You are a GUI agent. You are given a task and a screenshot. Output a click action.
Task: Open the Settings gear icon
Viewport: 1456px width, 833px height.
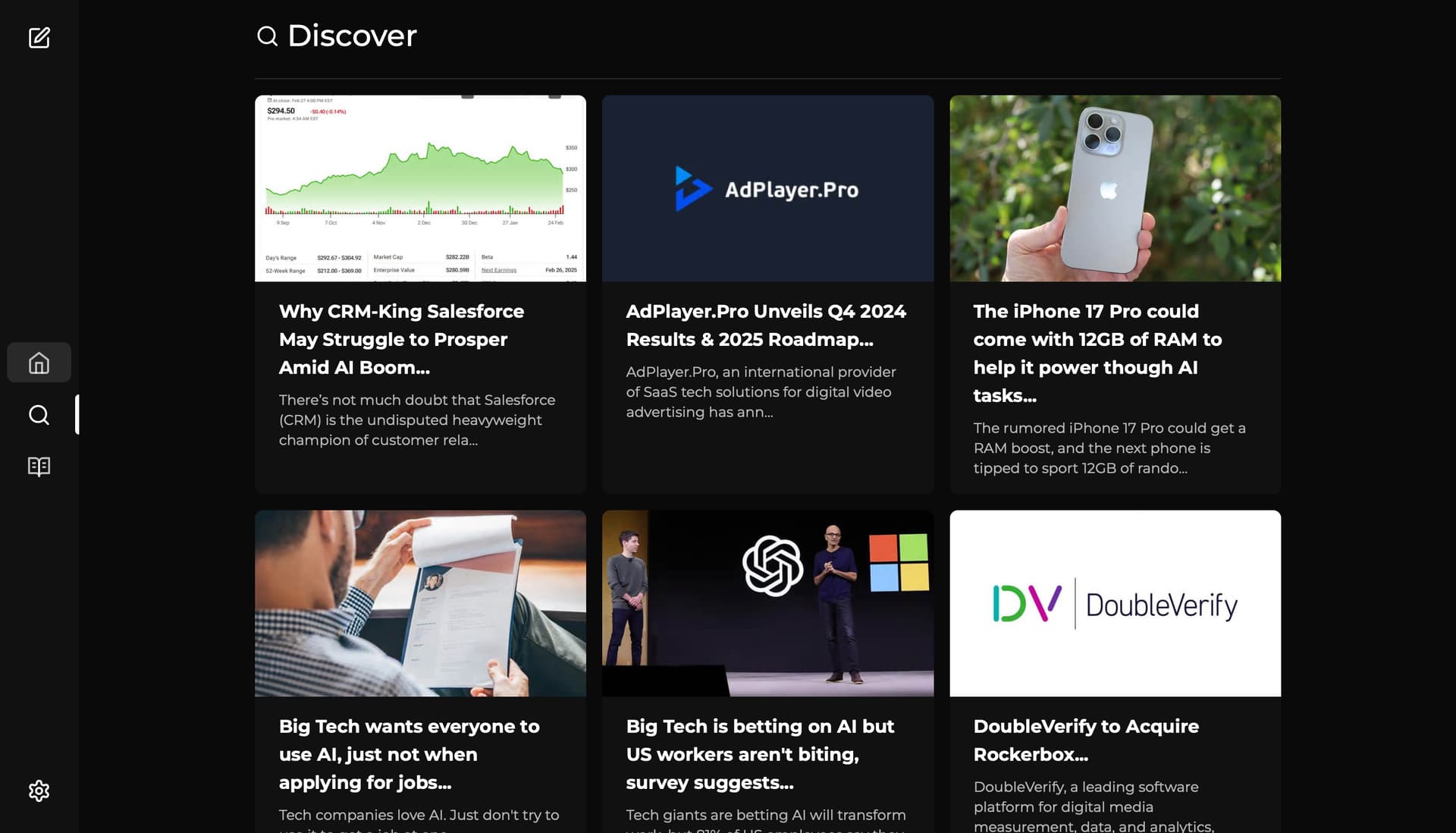[39, 791]
